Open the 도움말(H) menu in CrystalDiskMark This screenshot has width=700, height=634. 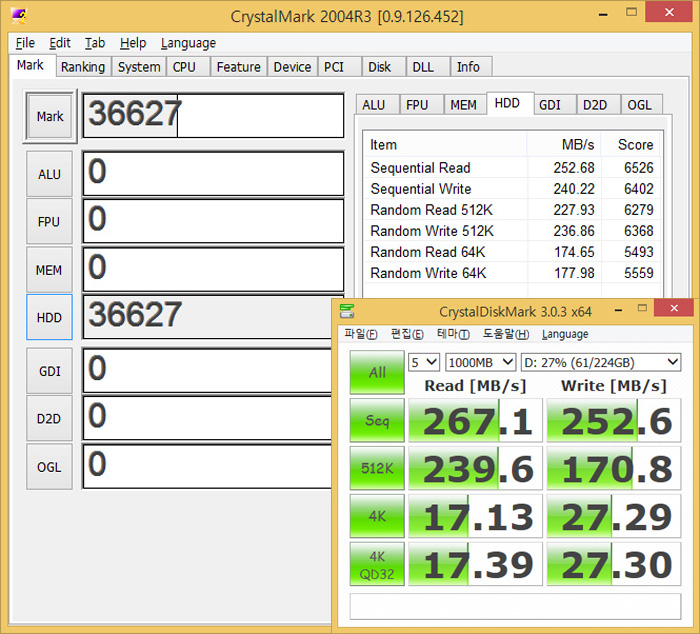click(x=506, y=334)
